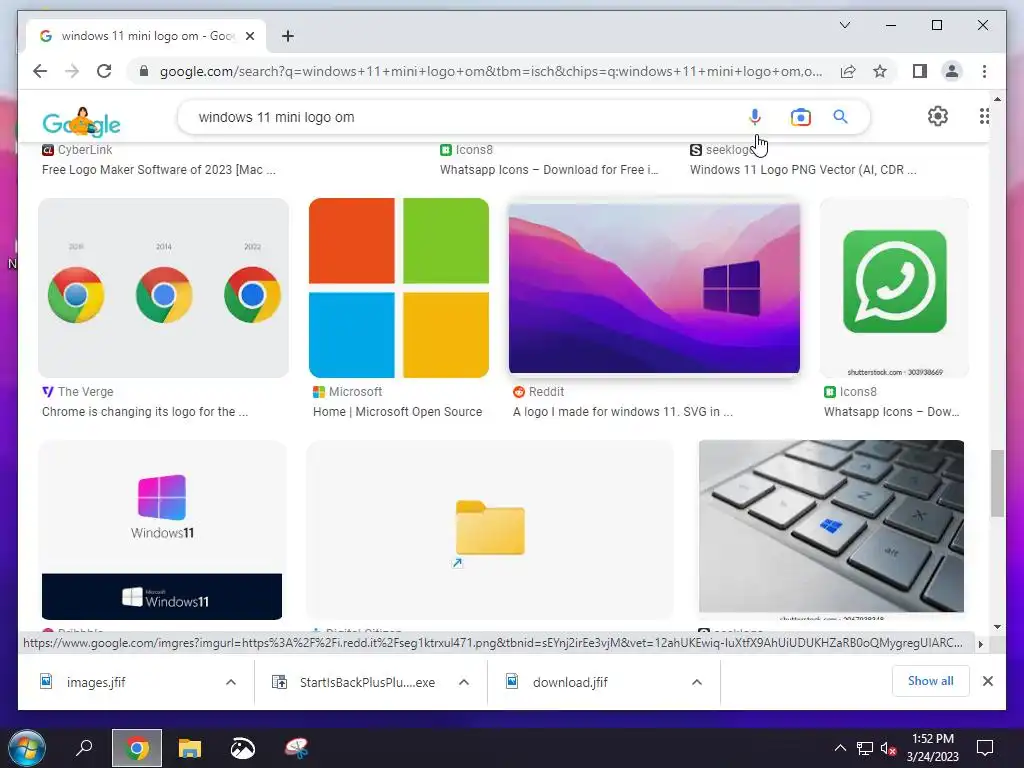Click the Google search text field
Viewport: 1024px width, 768px height.
point(457,117)
